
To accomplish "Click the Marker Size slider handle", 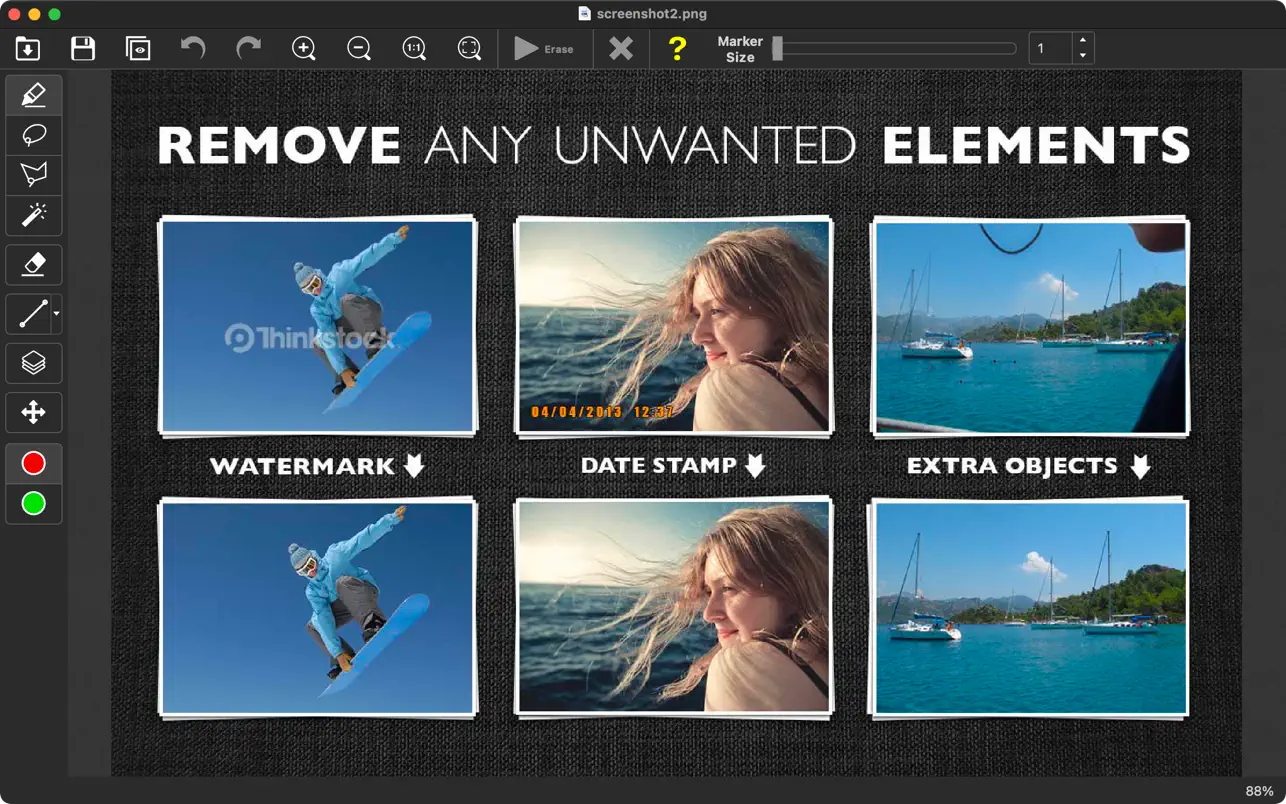I will [777, 48].
